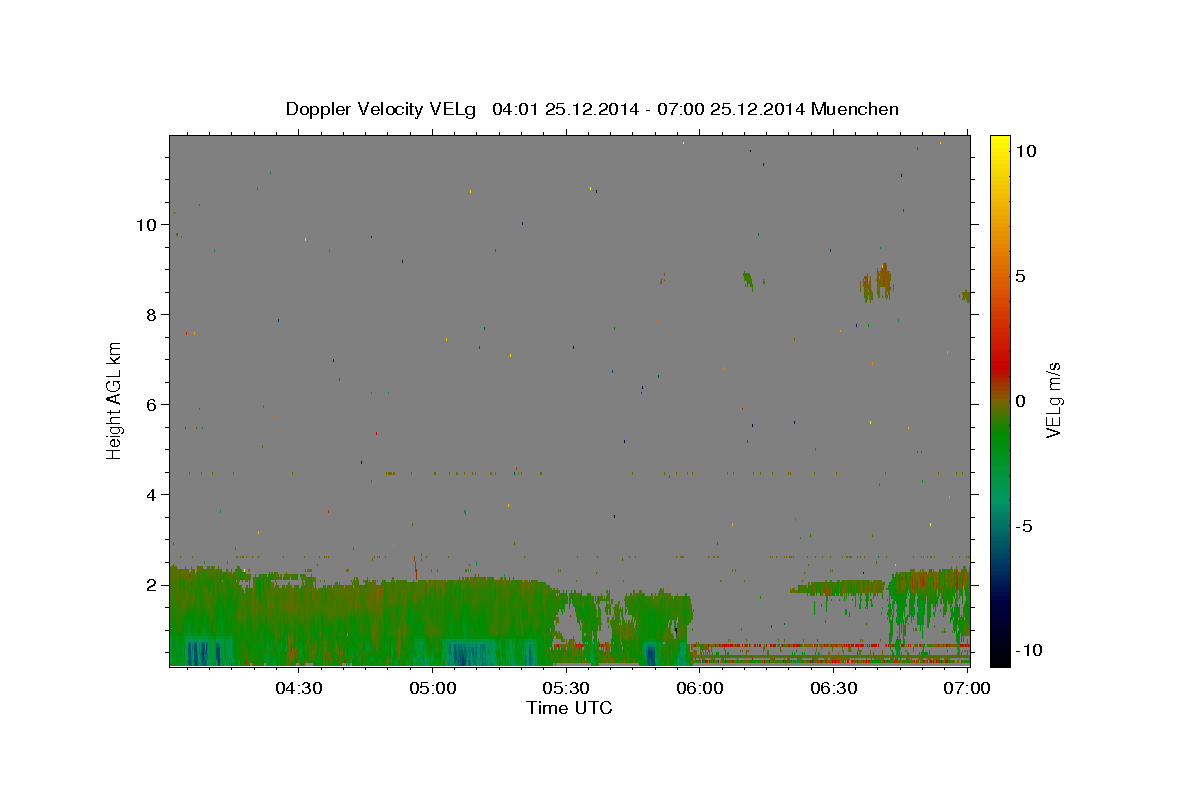1200x800 pixels.
Task: Select the date range '04:01 25.12.2014' in the title
Action: pos(567,109)
